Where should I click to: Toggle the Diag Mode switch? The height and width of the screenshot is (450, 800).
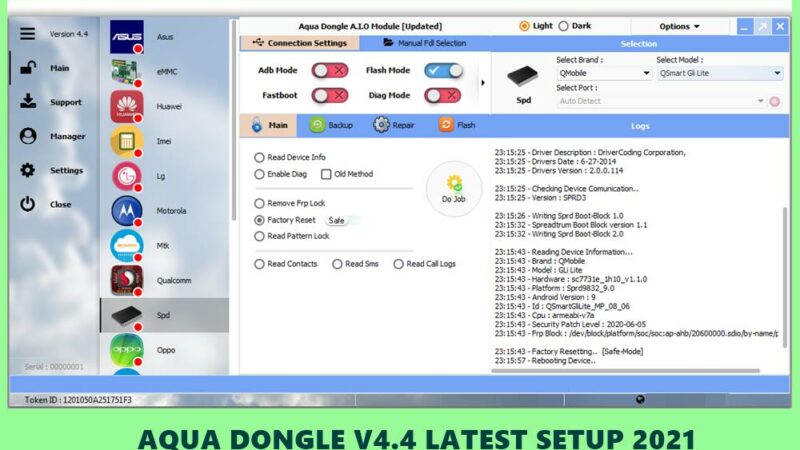[443, 95]
